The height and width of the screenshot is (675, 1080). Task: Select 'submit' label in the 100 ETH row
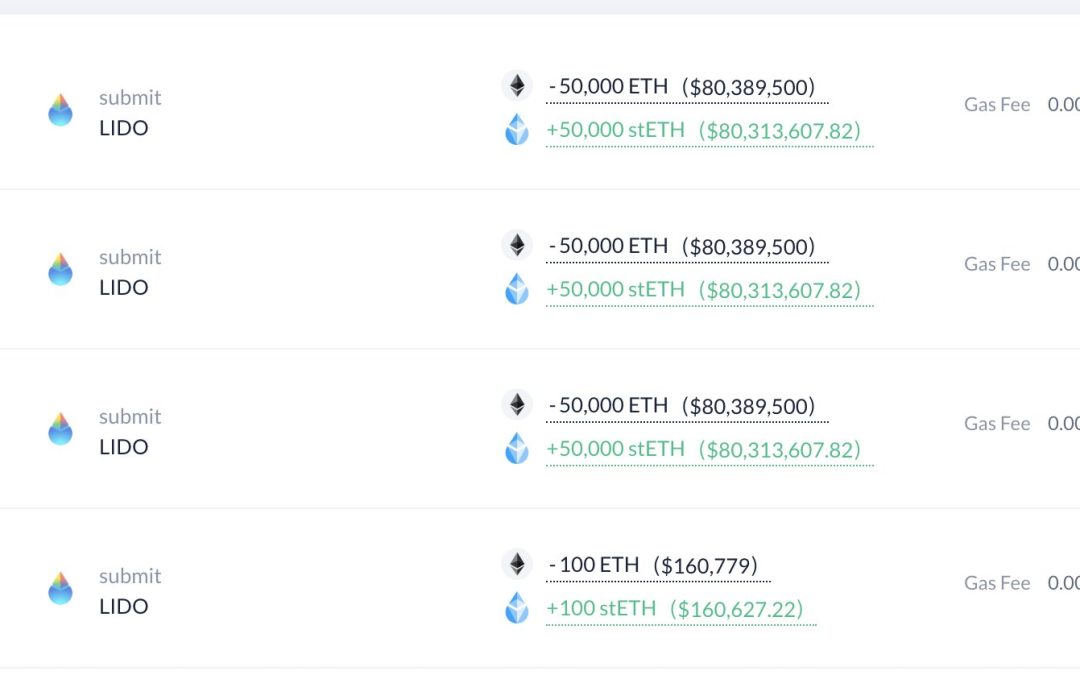tap(130, 576)
